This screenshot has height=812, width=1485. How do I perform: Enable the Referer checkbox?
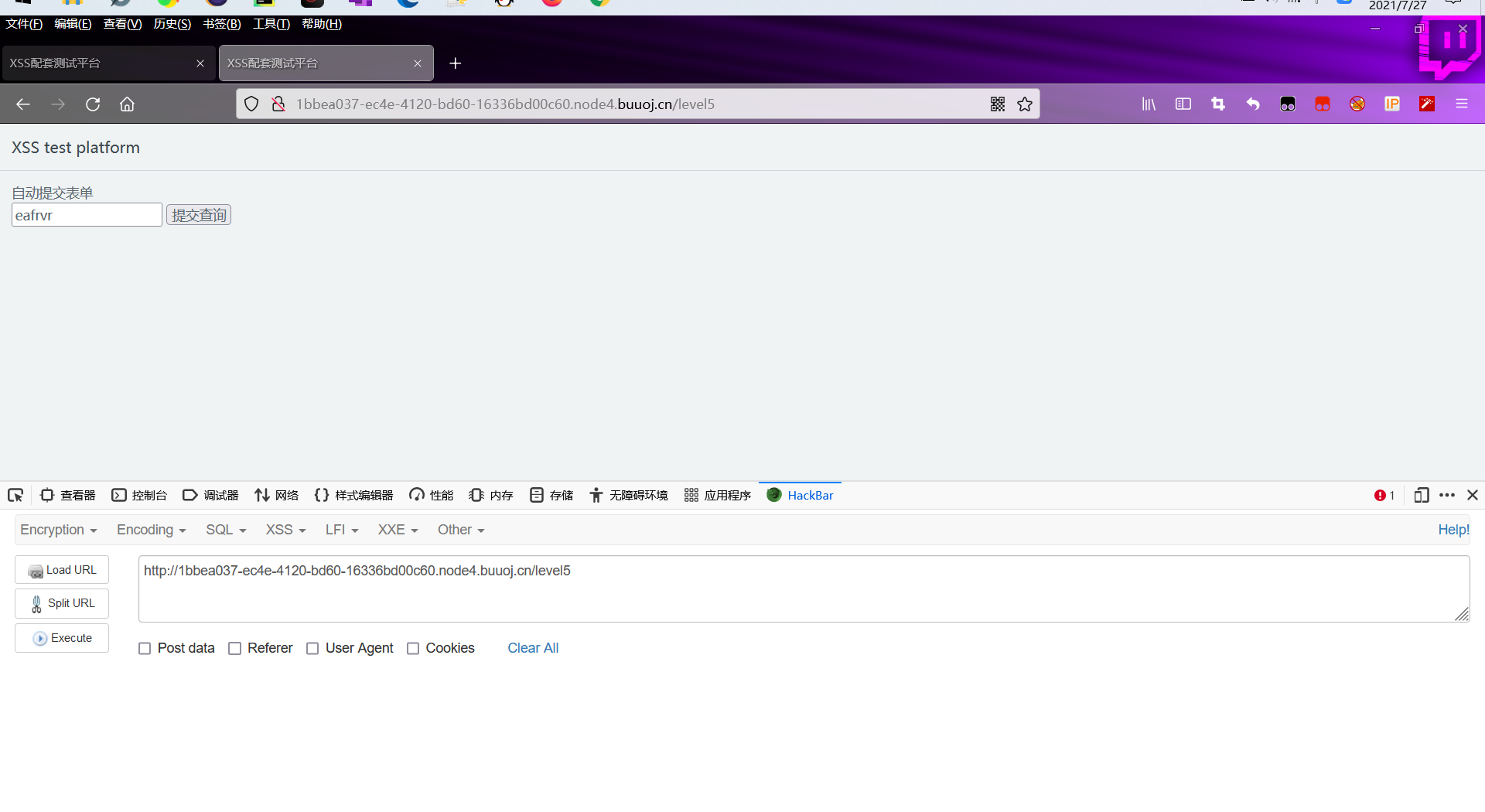234,649
